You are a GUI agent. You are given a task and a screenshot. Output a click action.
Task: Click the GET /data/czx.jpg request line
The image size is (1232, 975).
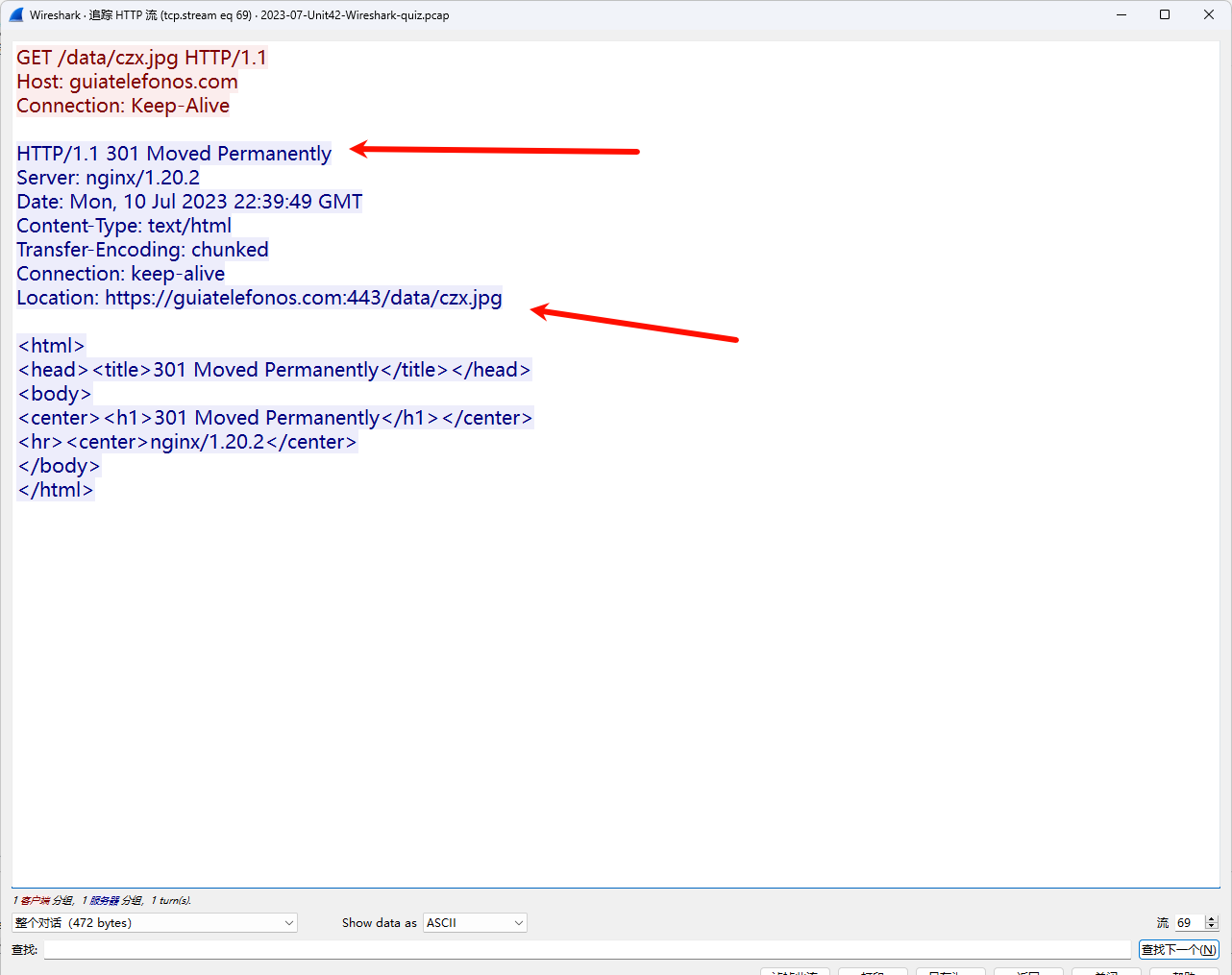pyautogui.click(x=141, y=58)
